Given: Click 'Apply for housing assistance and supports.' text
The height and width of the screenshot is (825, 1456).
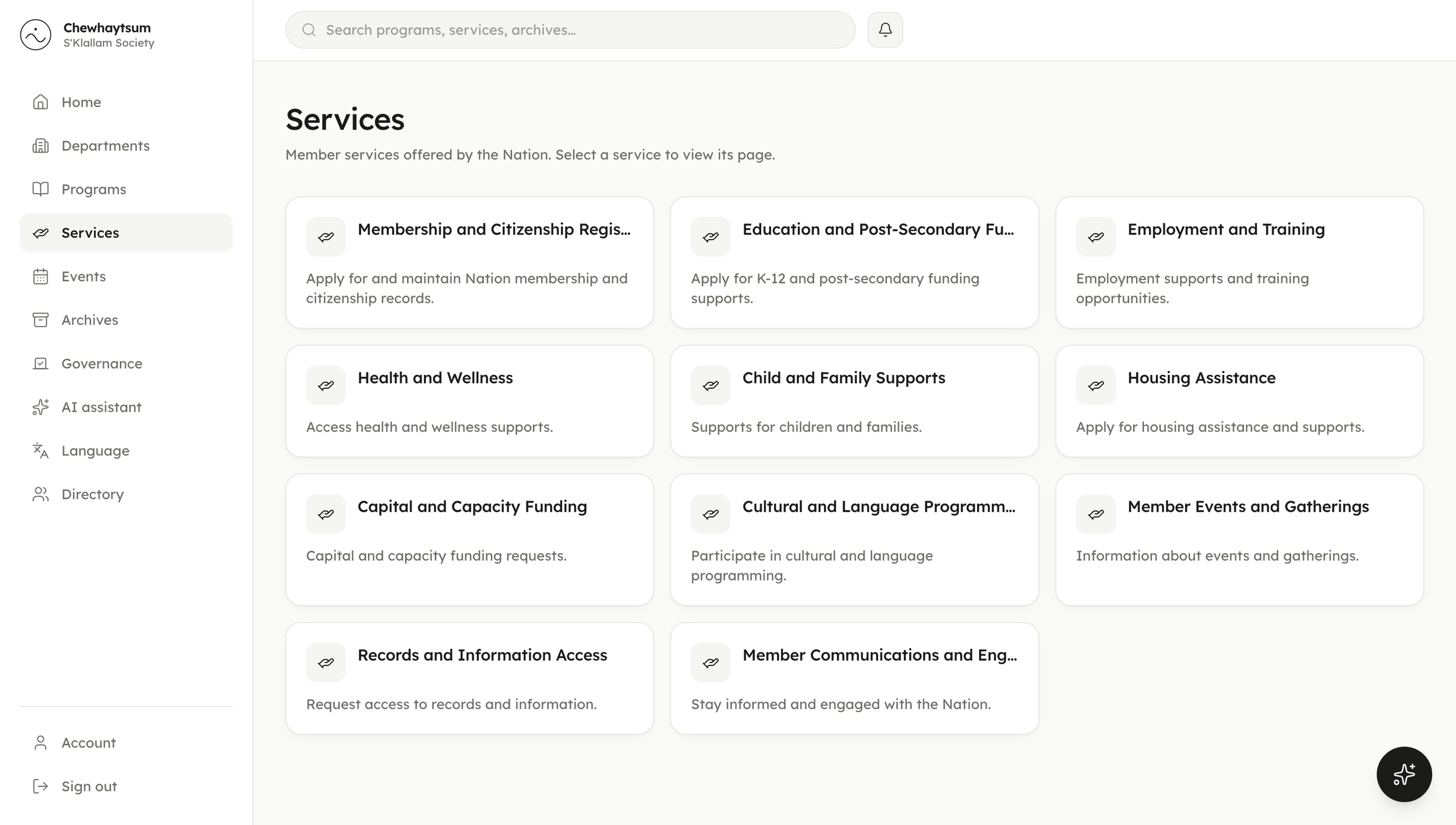Looking at the screenshot, I should click(x=1220, y=427).
